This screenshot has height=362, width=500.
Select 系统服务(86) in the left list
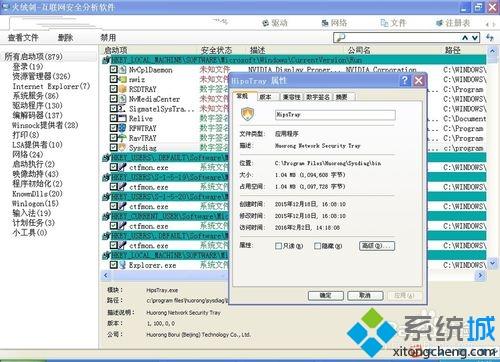(35, 96)
